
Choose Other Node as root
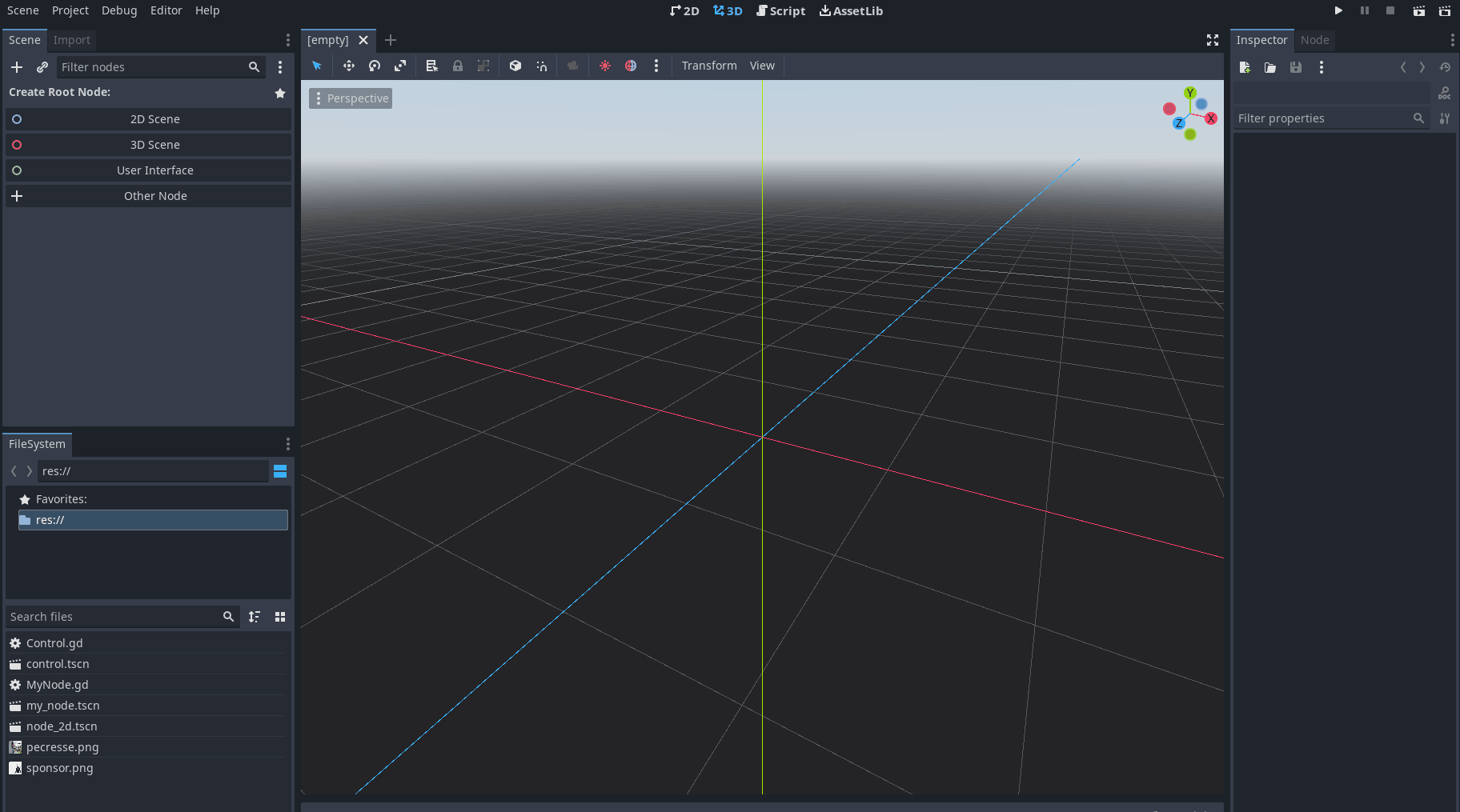[x=149, y=196]
